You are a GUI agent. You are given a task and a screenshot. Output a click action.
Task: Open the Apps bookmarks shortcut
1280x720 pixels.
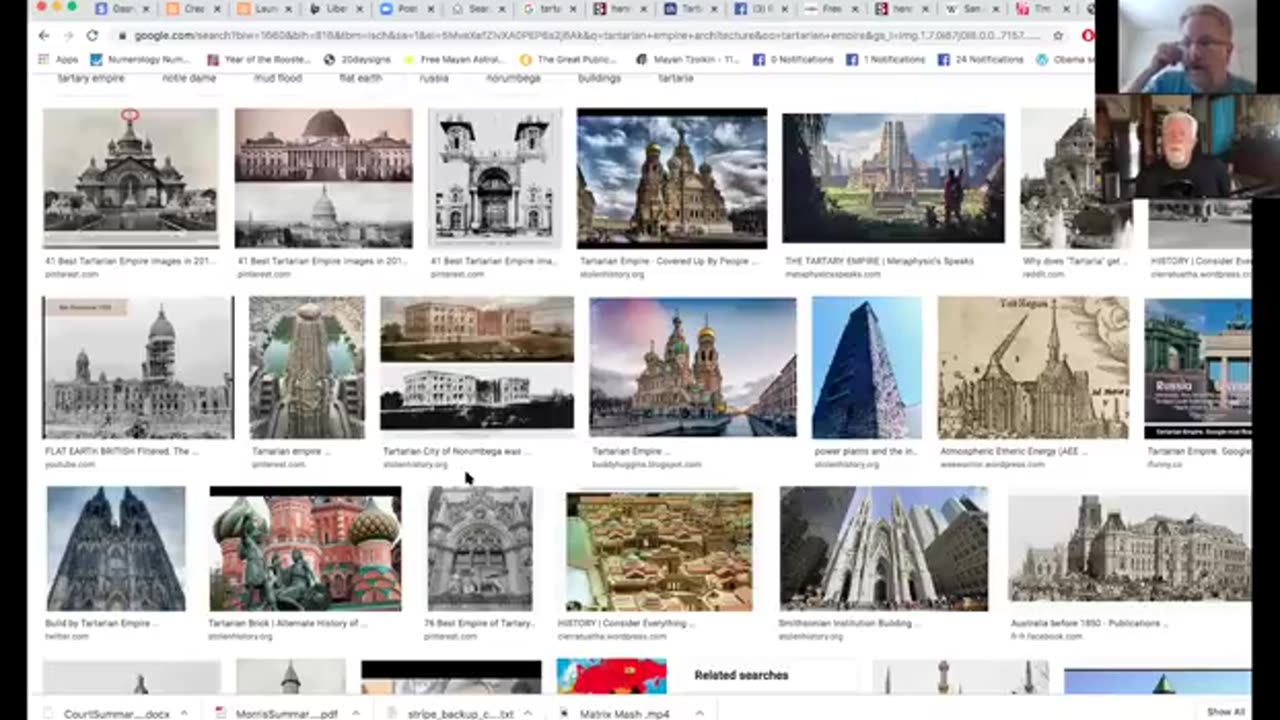pyautogui.click(x=58, y=59)
